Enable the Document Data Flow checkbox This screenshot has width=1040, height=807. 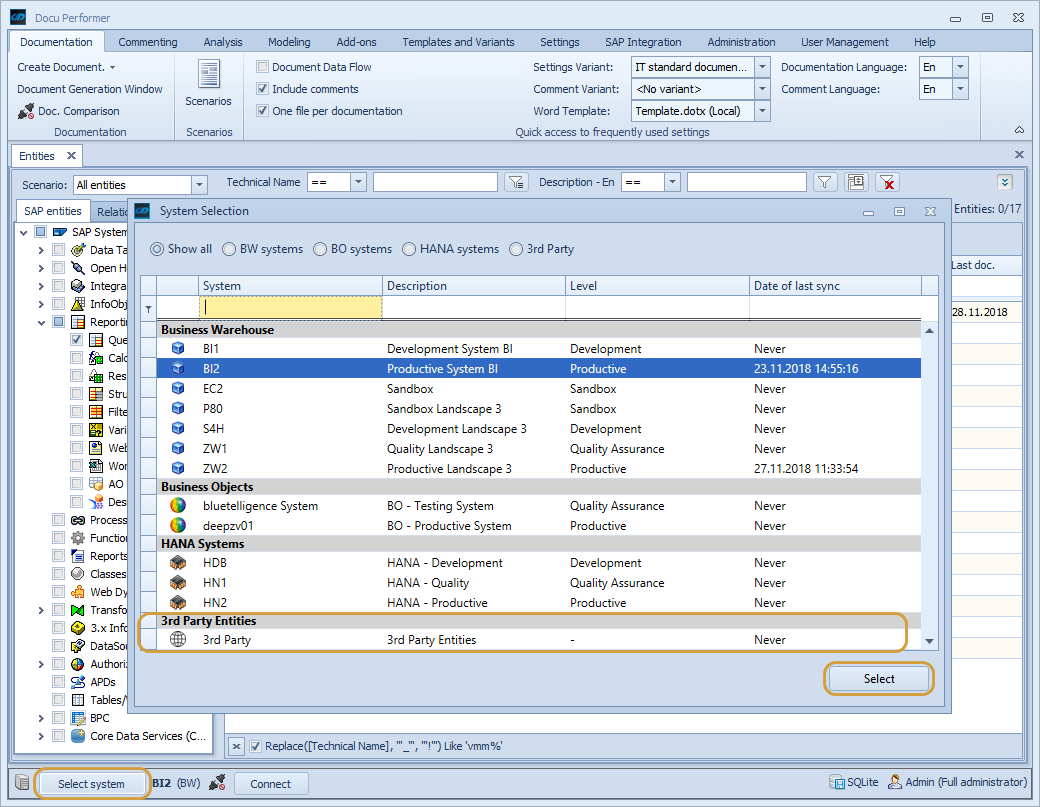(262, 66)
